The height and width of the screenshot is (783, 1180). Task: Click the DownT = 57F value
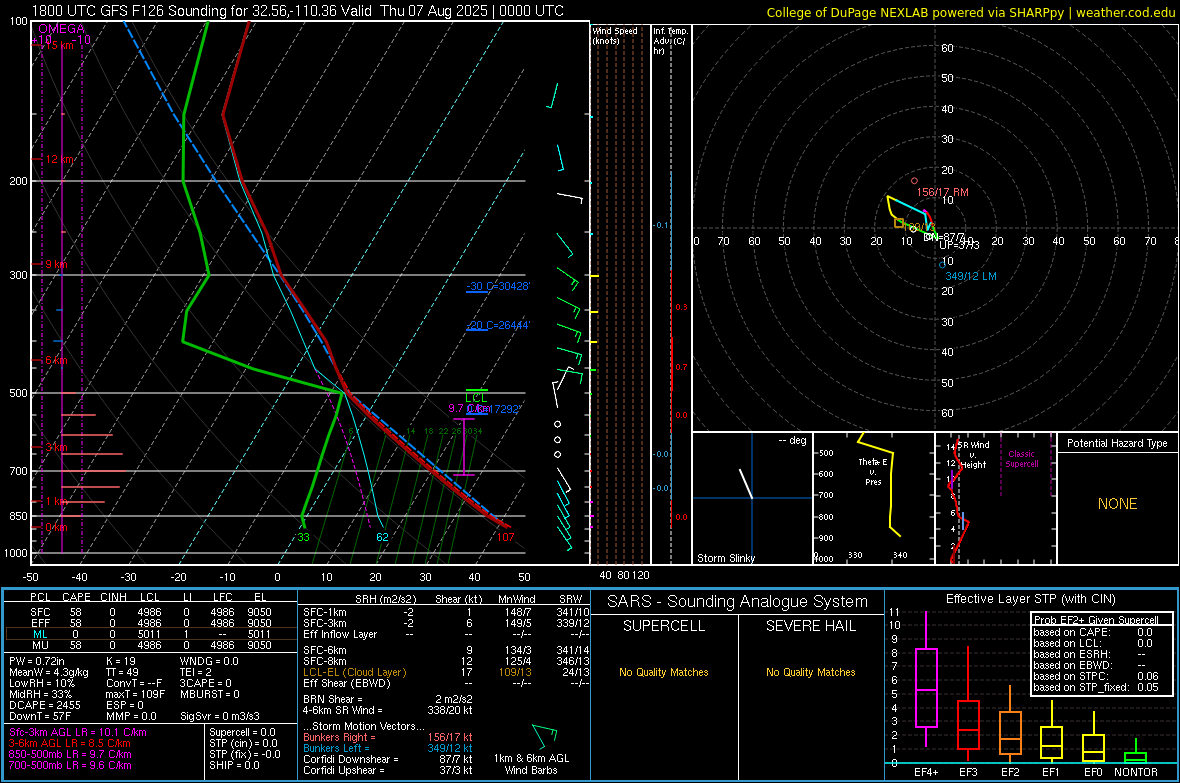(x=41, y=716)
